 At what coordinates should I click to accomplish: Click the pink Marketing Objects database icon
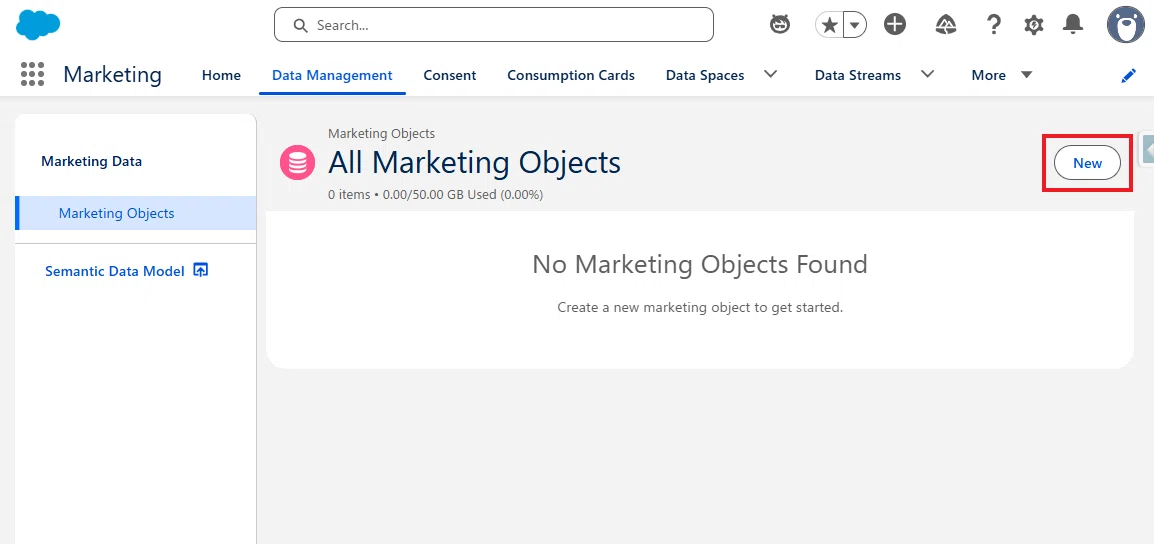click(x=297, y=162)
